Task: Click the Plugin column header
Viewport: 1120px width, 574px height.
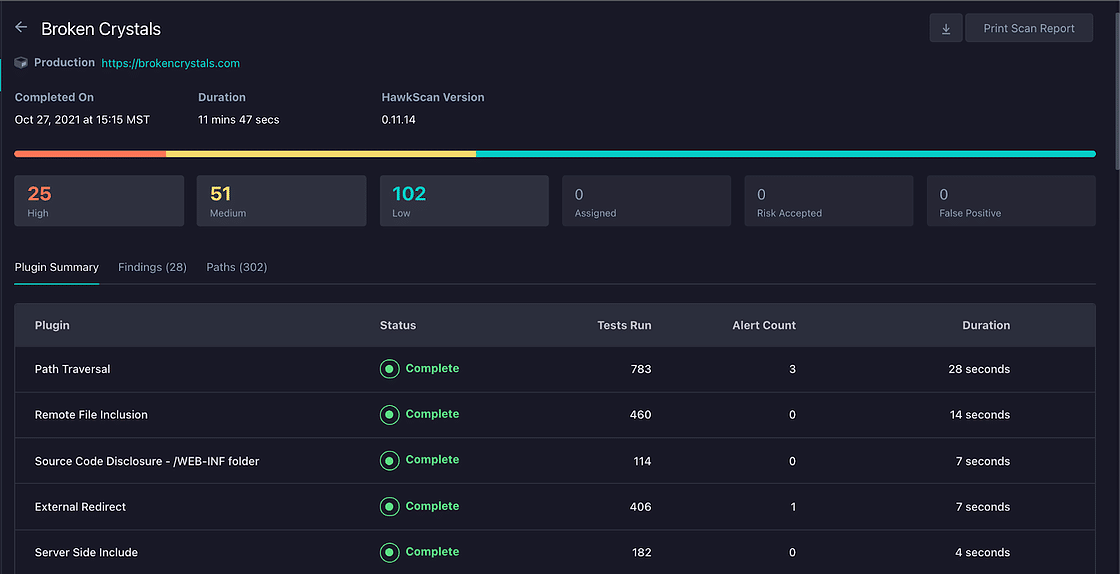Action: (52, 326)
